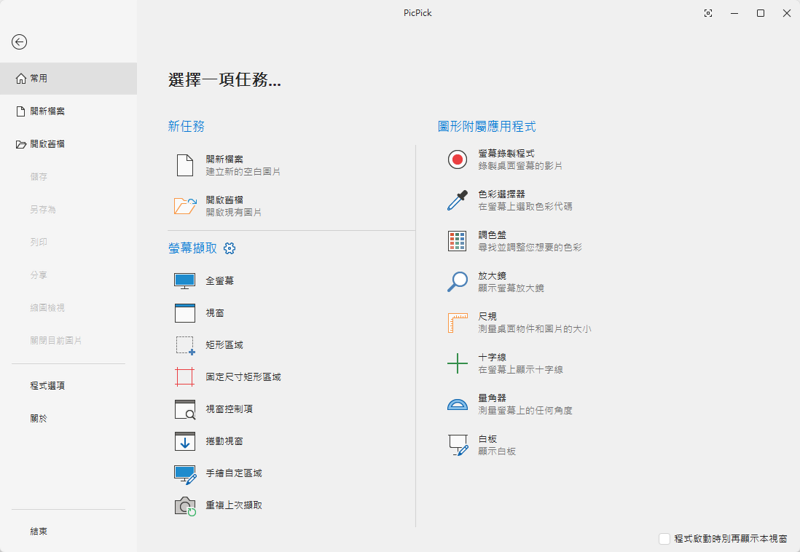Enable 'do not show this window' checkbox
Viewport: 800px width, 552px height.
pyautogui.click(x=664, y=539)
